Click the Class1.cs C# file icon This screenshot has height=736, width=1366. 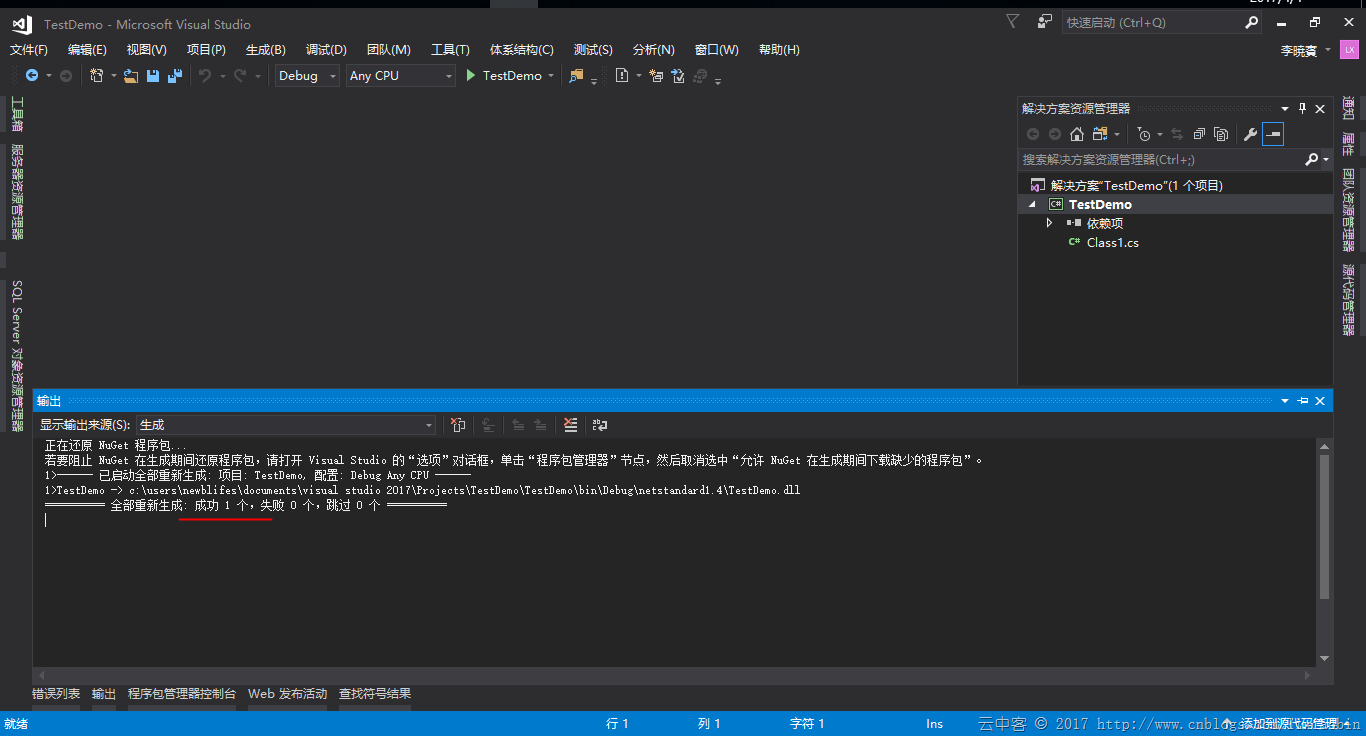(1075, 243)
